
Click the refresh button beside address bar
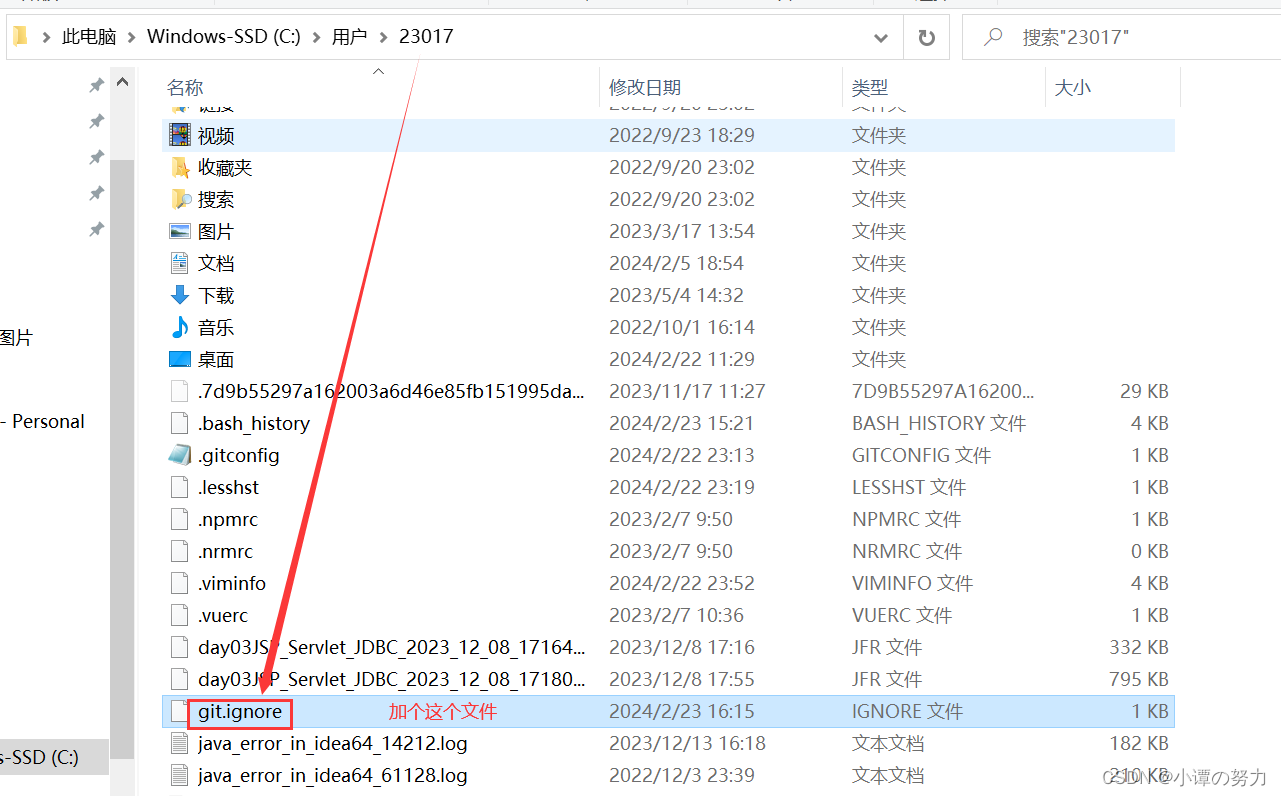[x=926, y=37]
